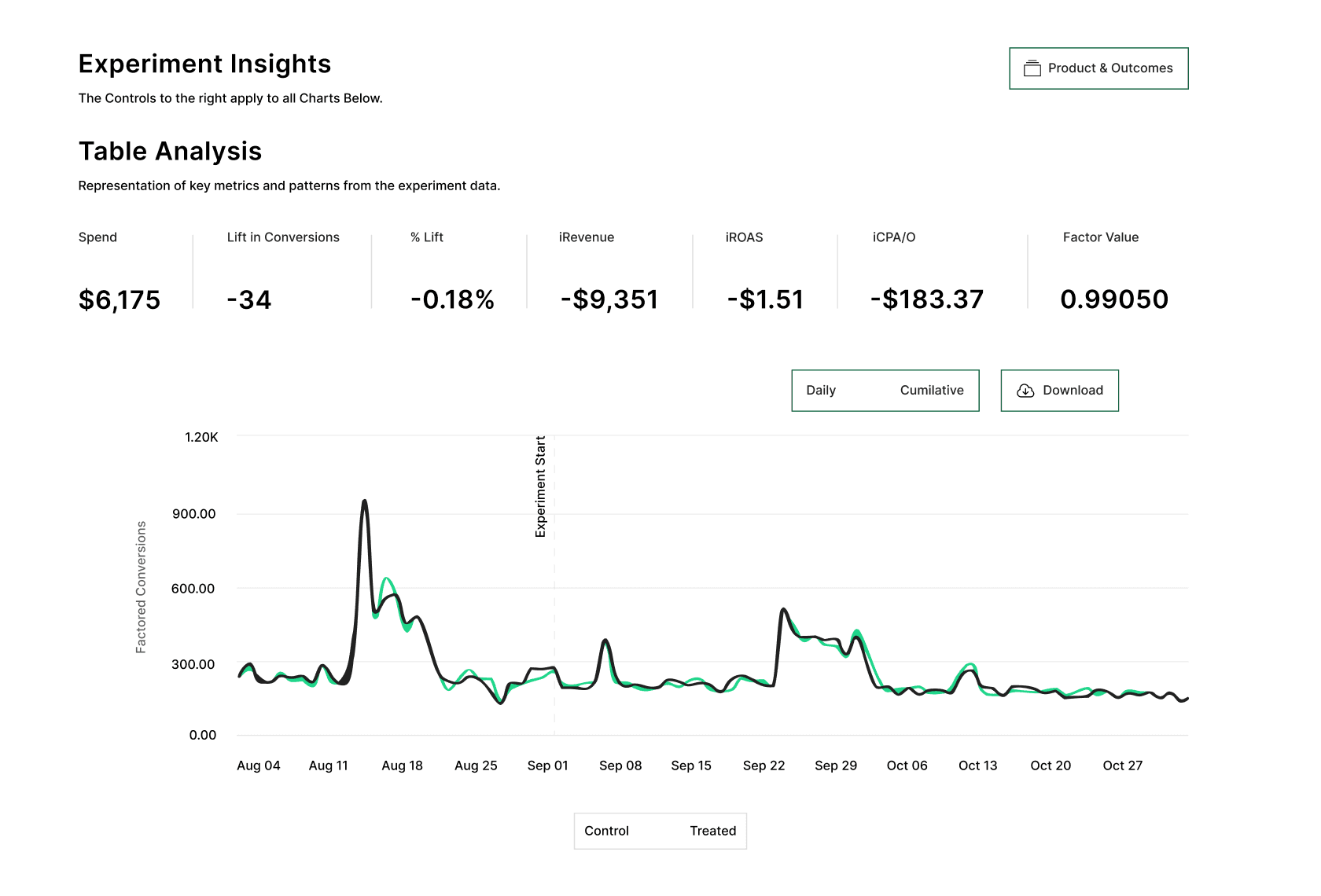
Task: Click the cloud download icon
Action: pyautogui.click(x=1025, y=391)
